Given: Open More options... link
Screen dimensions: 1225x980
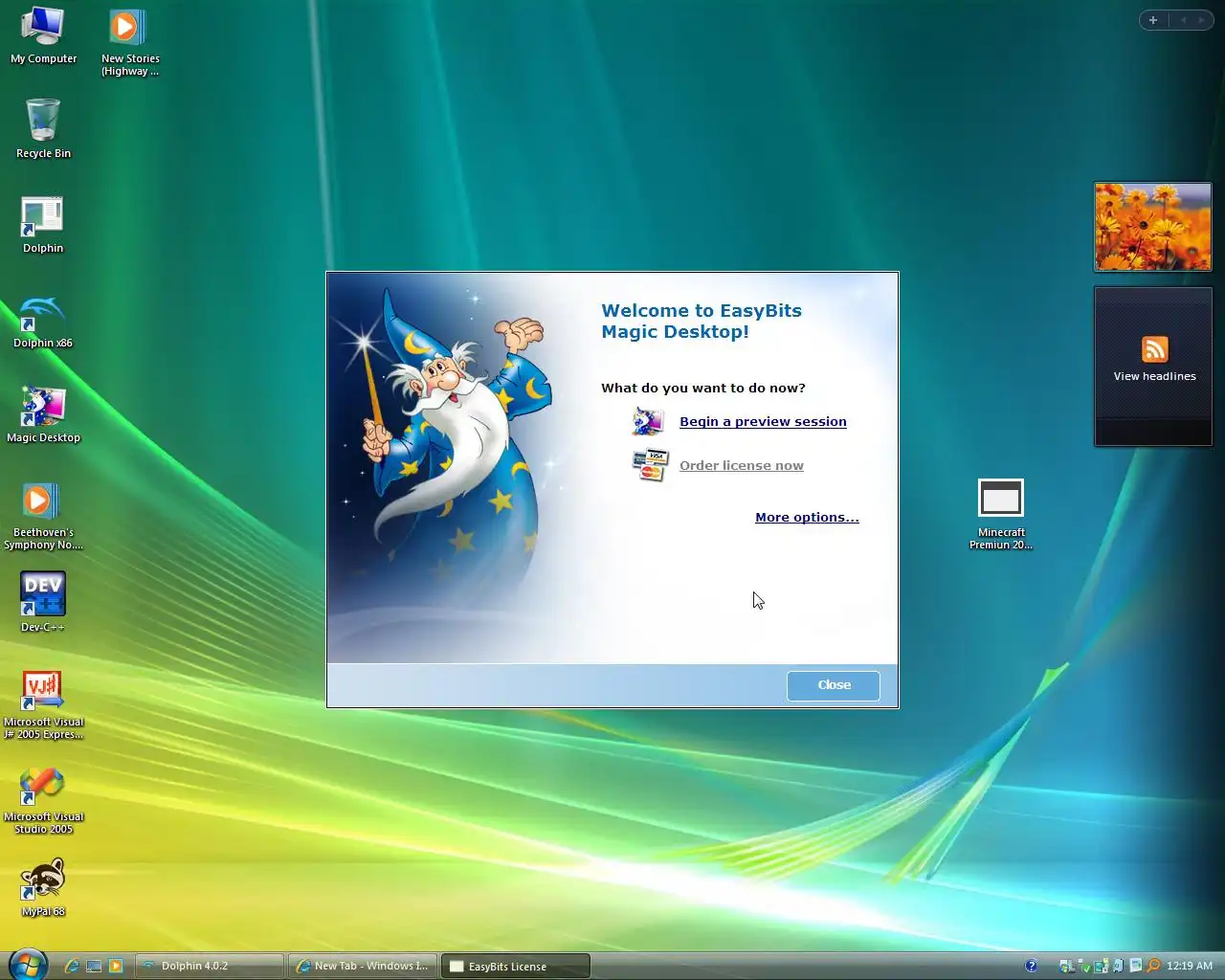Looking at the screenshot, I should click(x=807, y=517).
